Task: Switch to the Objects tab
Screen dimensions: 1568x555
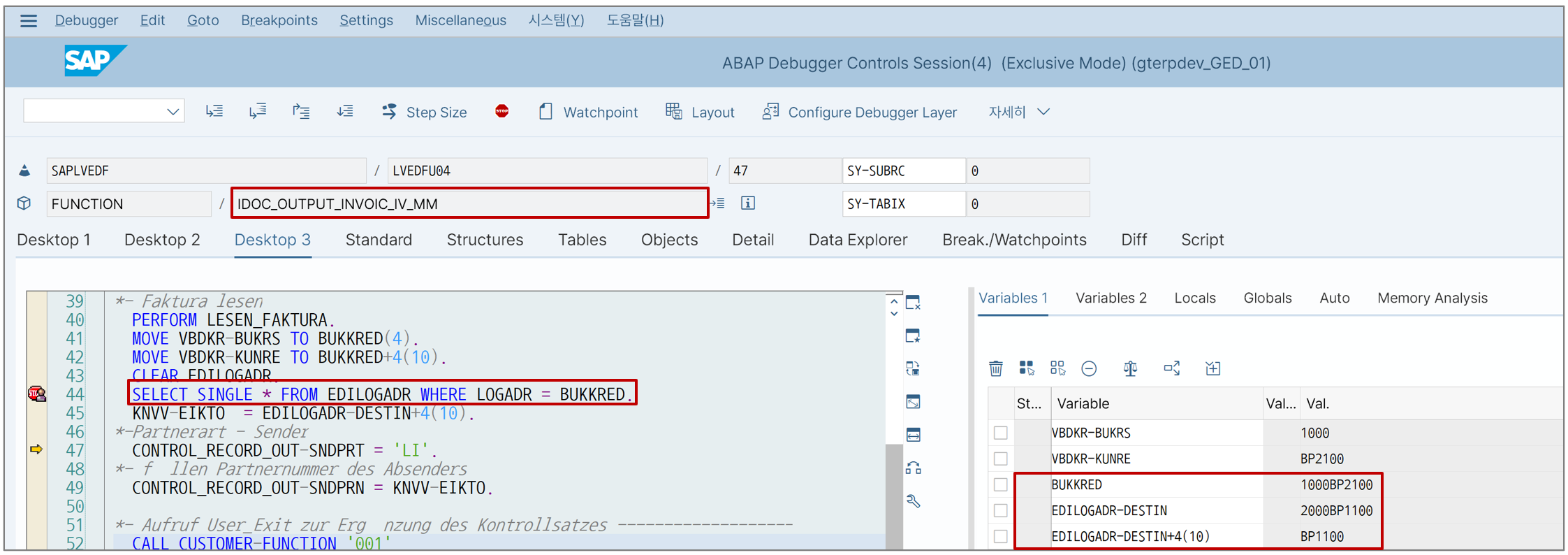Action: pyautogui.click(x=669, y=240)
